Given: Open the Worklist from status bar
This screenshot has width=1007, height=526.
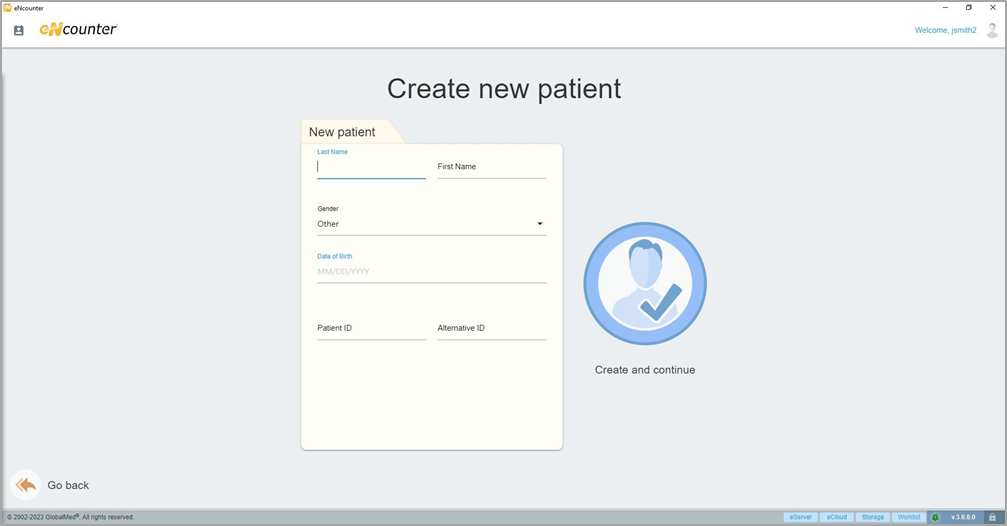Looking at the screenshot, I should (909, 517).
